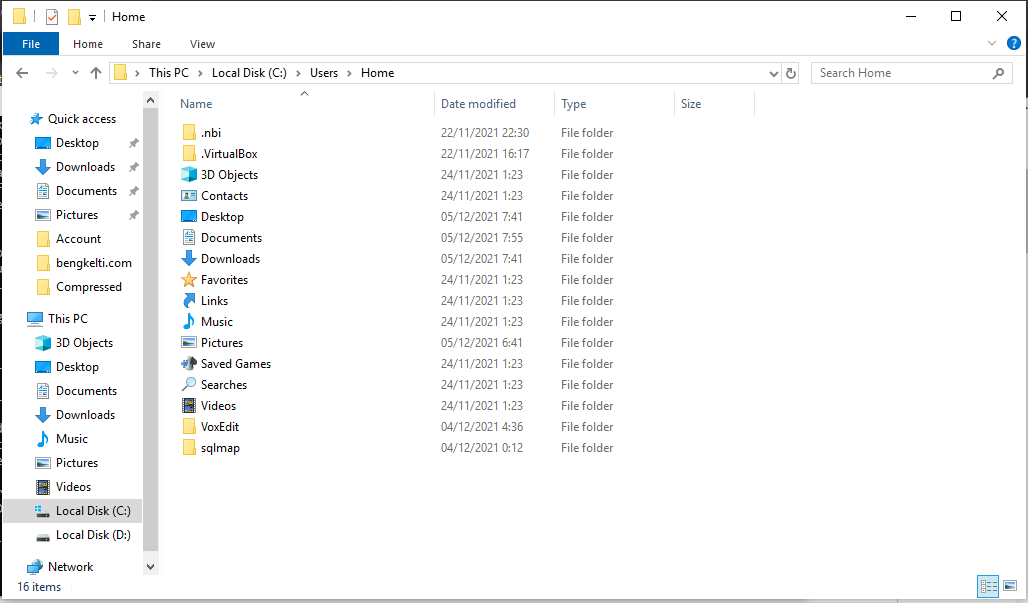1028x603 pixels.
Task: Open bengkelti.com folder in Quick access
Action: (94, 263)
